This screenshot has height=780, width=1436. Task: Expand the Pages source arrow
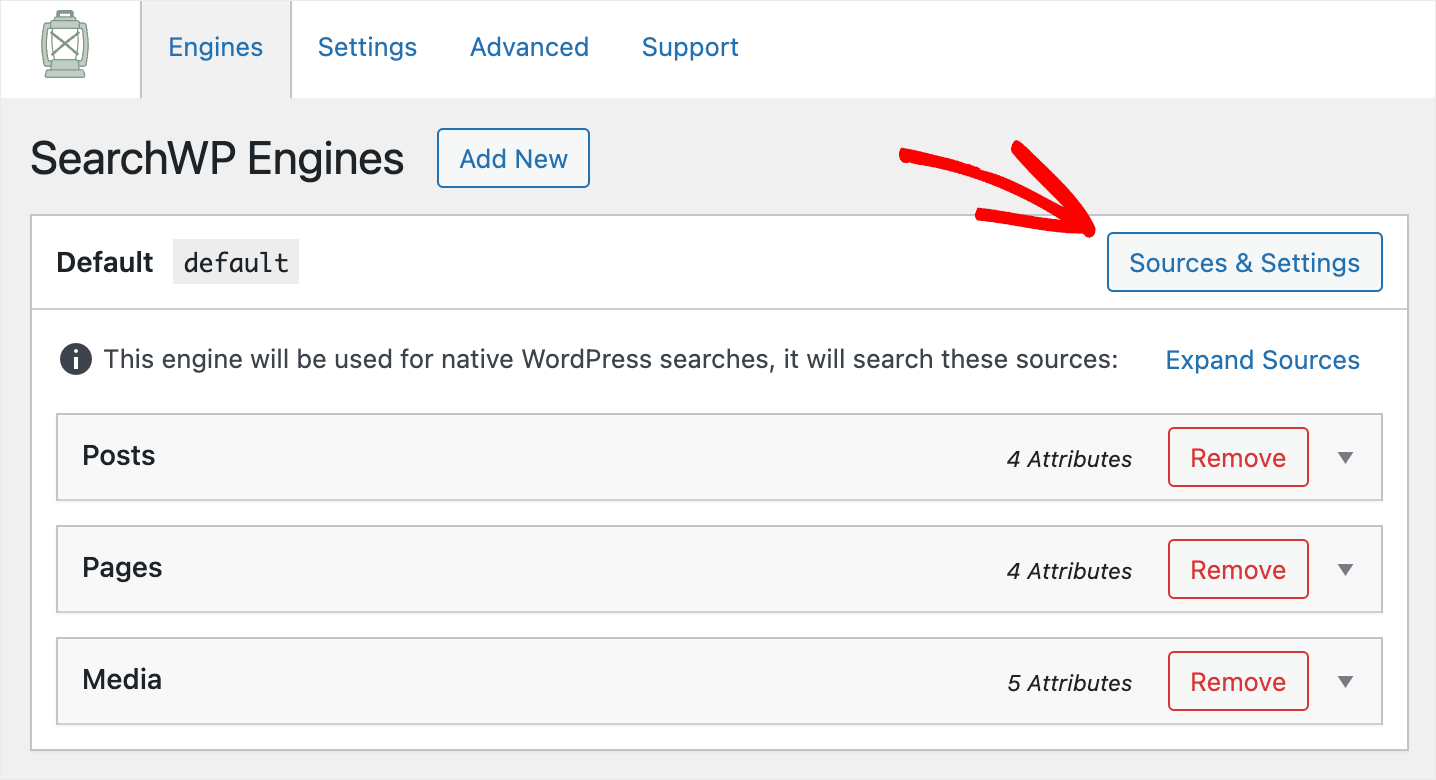1346,570
